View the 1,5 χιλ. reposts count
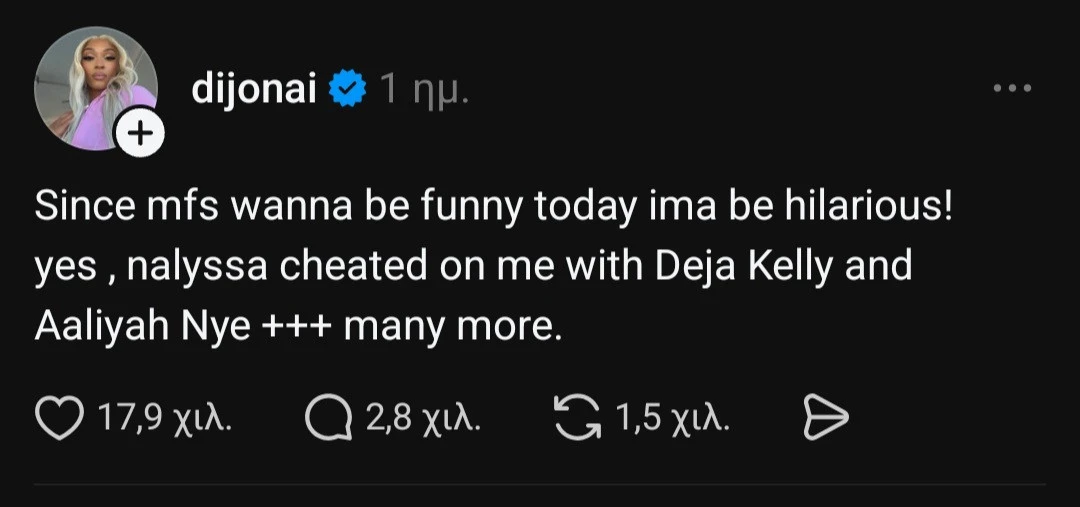1080x507 pixels. pos(672,418)
